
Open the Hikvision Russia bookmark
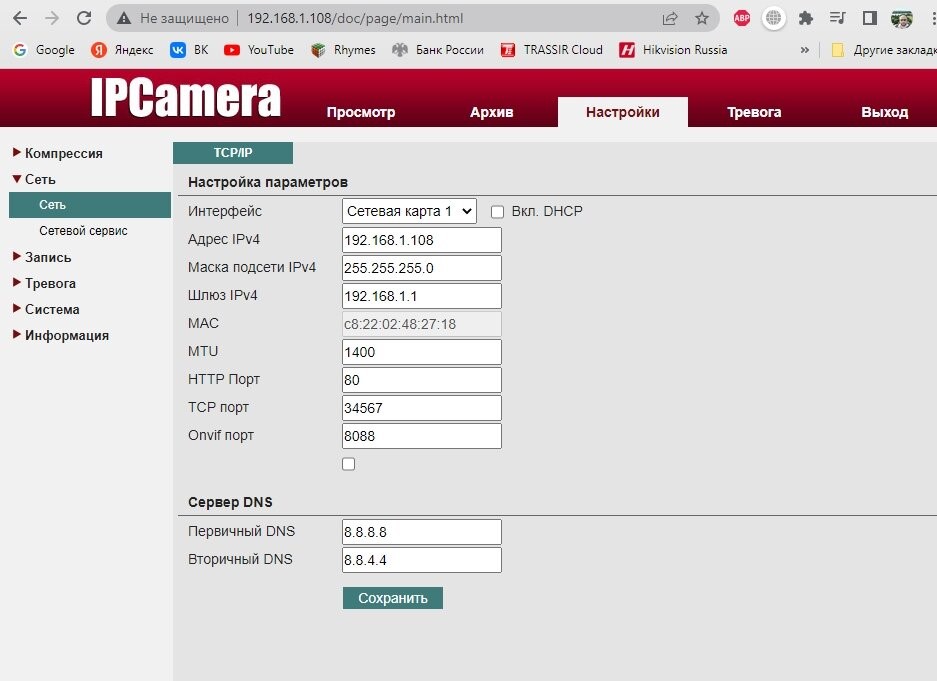pos(673,50)
